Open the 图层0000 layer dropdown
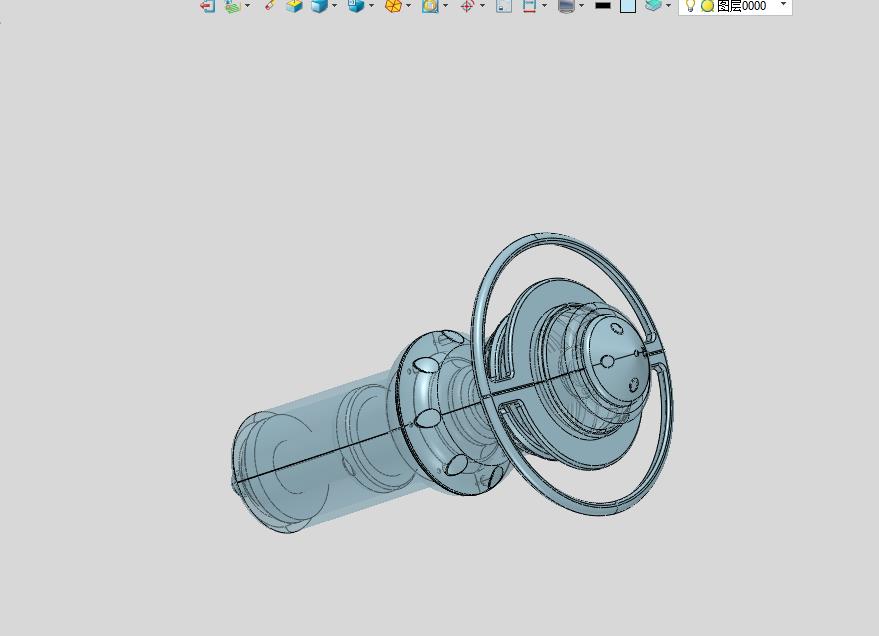Screen dimensions: 879x636 pos(784,4)
